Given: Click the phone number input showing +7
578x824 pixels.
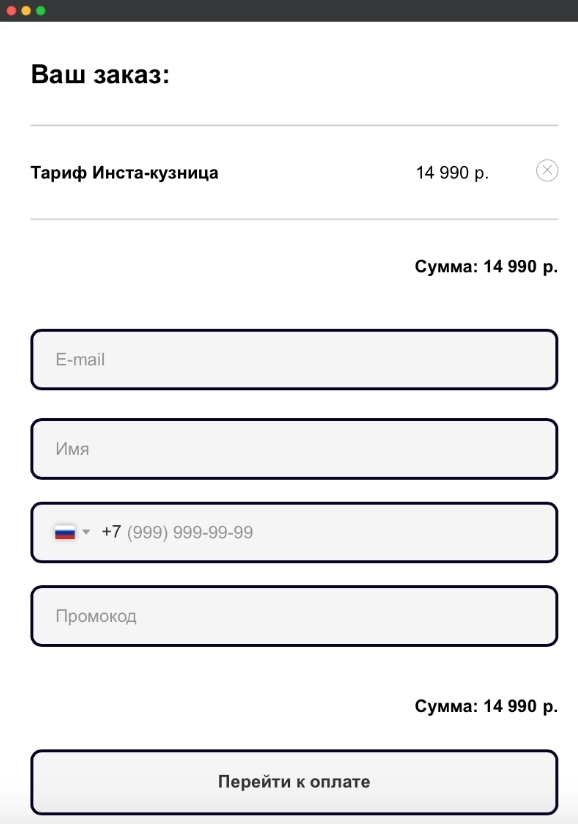Looking at the screenshot, I should pyautogui.click(x=294, y=532).
